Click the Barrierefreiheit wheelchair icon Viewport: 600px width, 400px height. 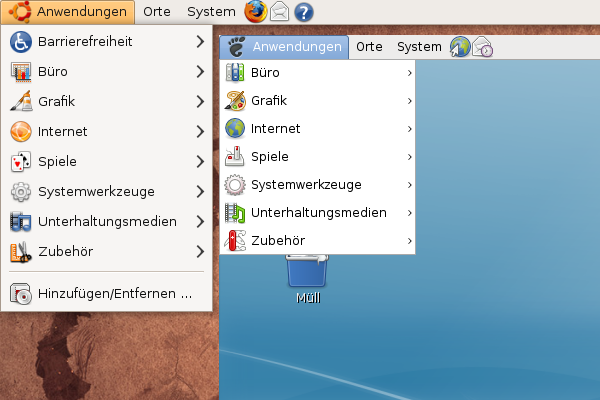click(21, 42)
